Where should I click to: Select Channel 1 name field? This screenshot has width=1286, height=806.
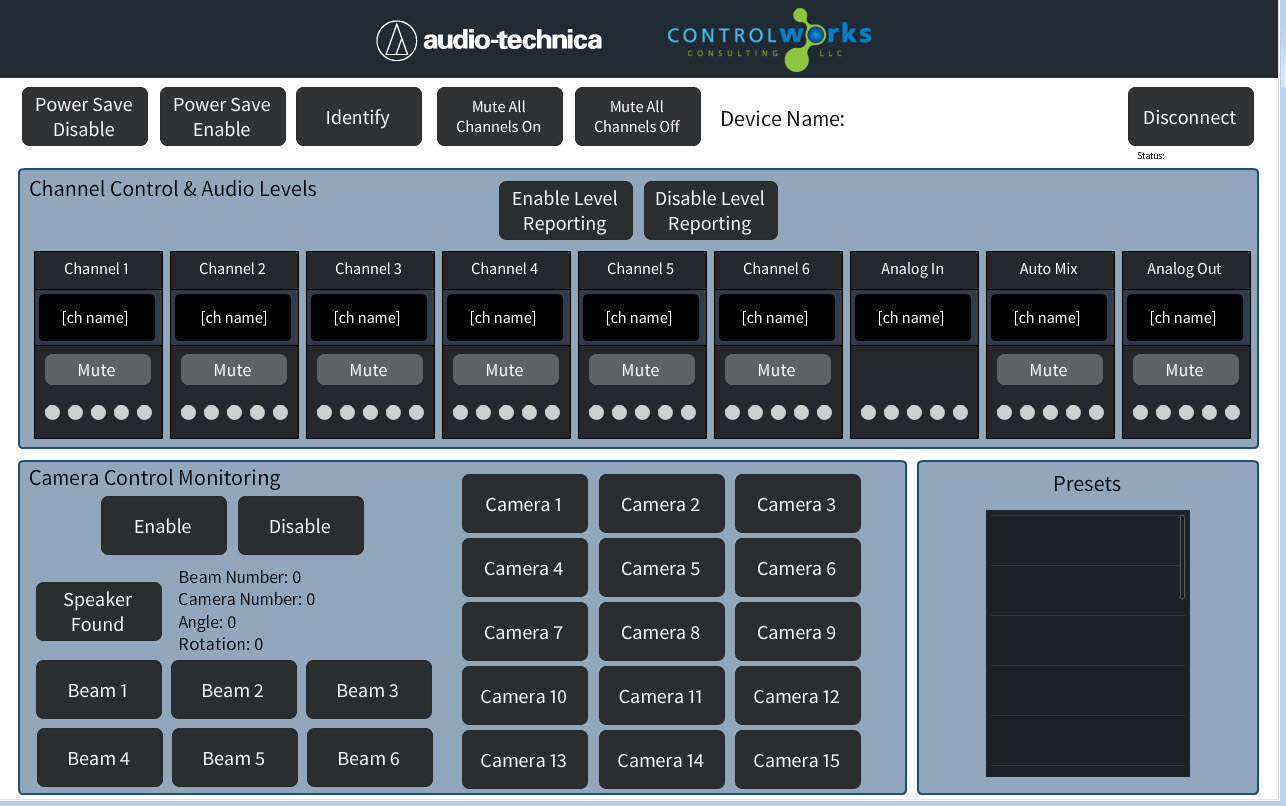pyautogui.click(x=97, y=318)
